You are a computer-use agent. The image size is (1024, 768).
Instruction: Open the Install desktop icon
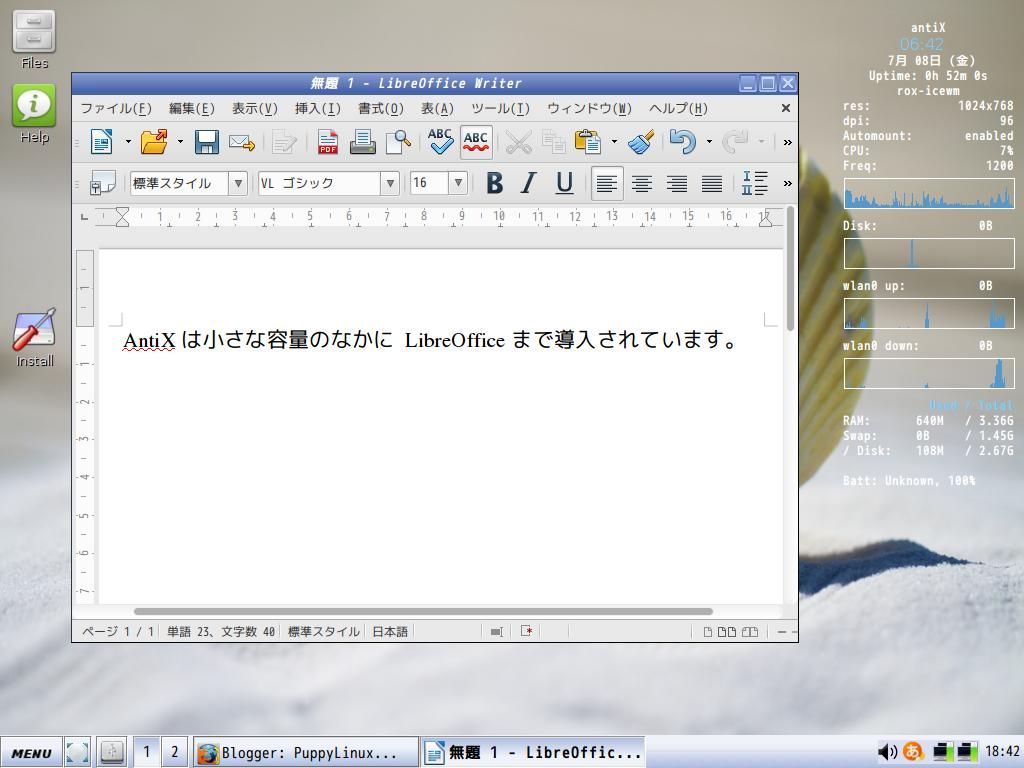click(34, 338)
